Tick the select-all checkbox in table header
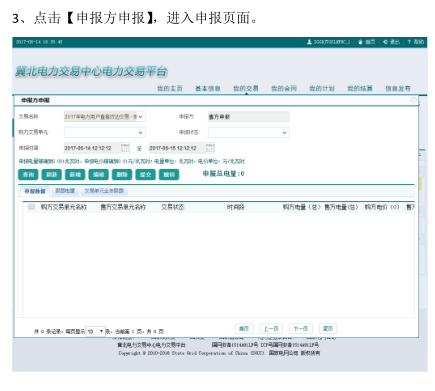The width and height of the screenshot is (435, 391). pyautogui.click(x=31, y=207)
